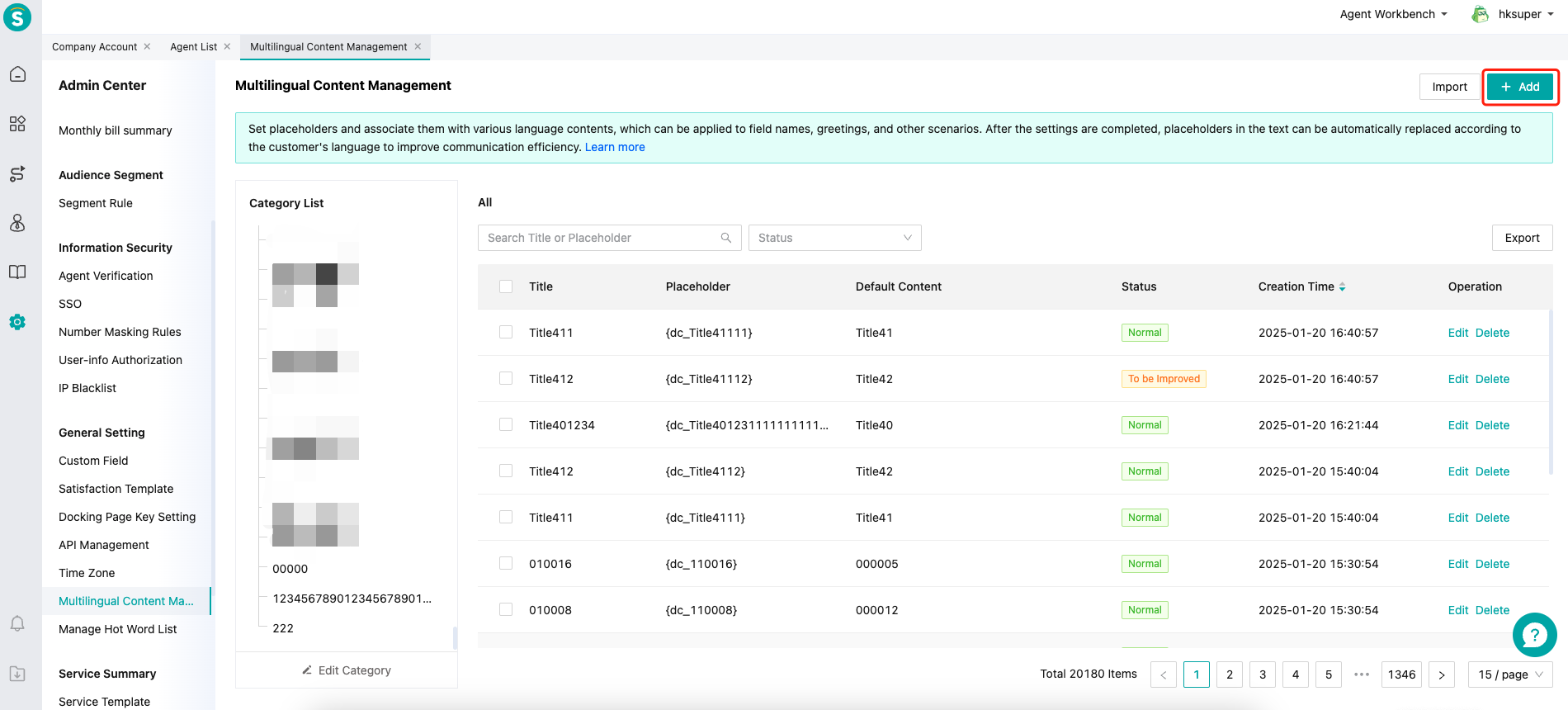Delete the 010008 row
The image size is (1568, 710).
(1492, 610)
